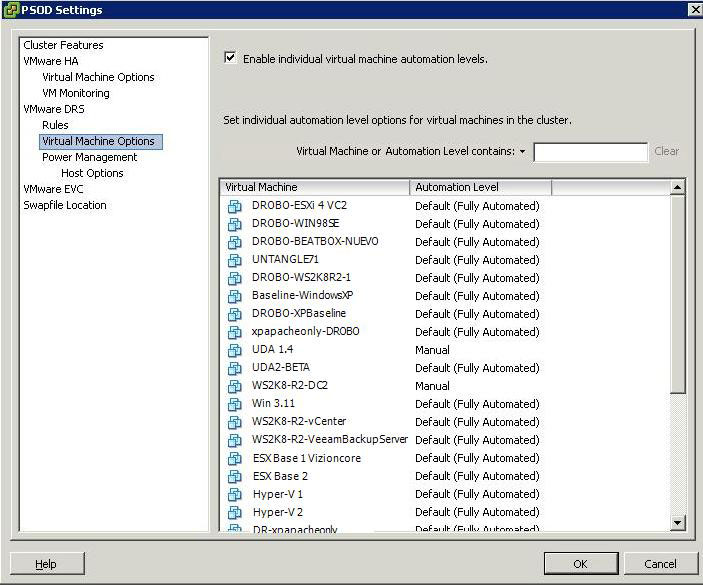Click the VM icon for DROBO-ESXi 4 VC2

coord(234,206)
